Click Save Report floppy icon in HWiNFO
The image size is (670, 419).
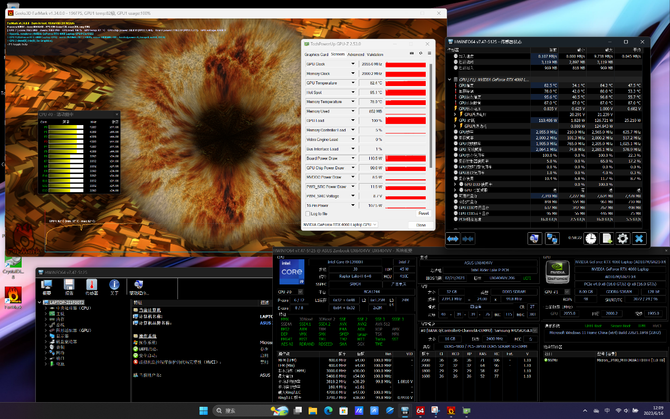click(69, 285)
